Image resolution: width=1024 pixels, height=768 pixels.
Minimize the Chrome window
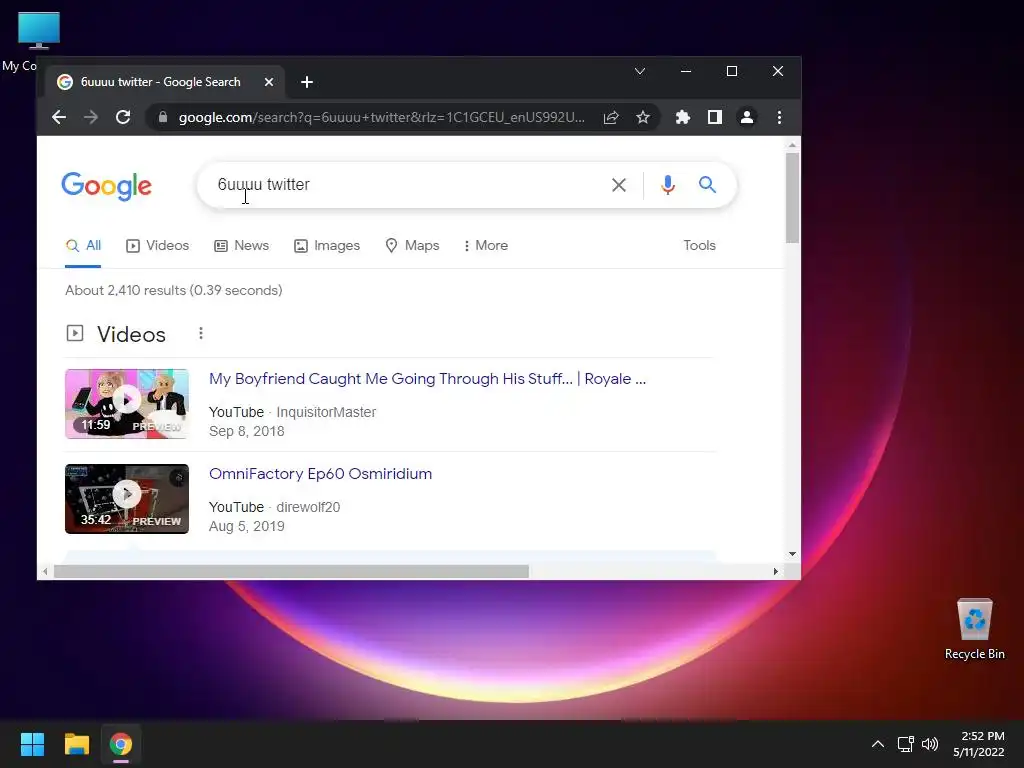[x=686, y=71]
